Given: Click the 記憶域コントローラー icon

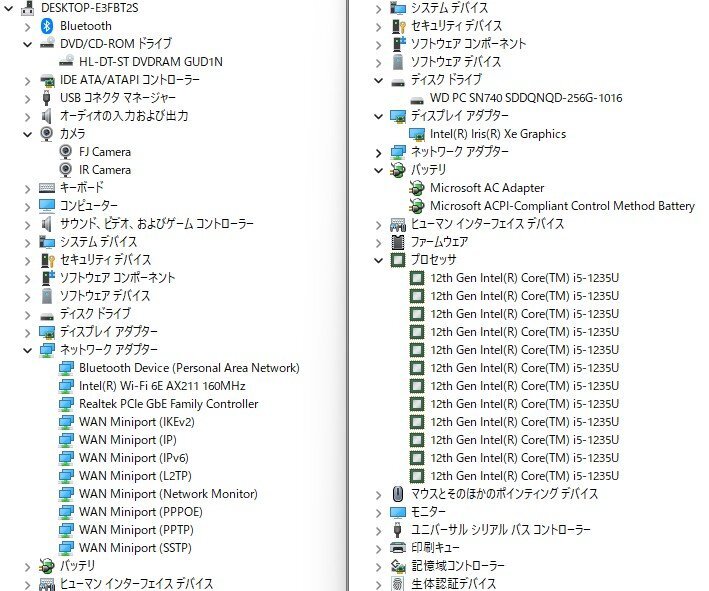Looking at the screenshot, I should [397, 566].
